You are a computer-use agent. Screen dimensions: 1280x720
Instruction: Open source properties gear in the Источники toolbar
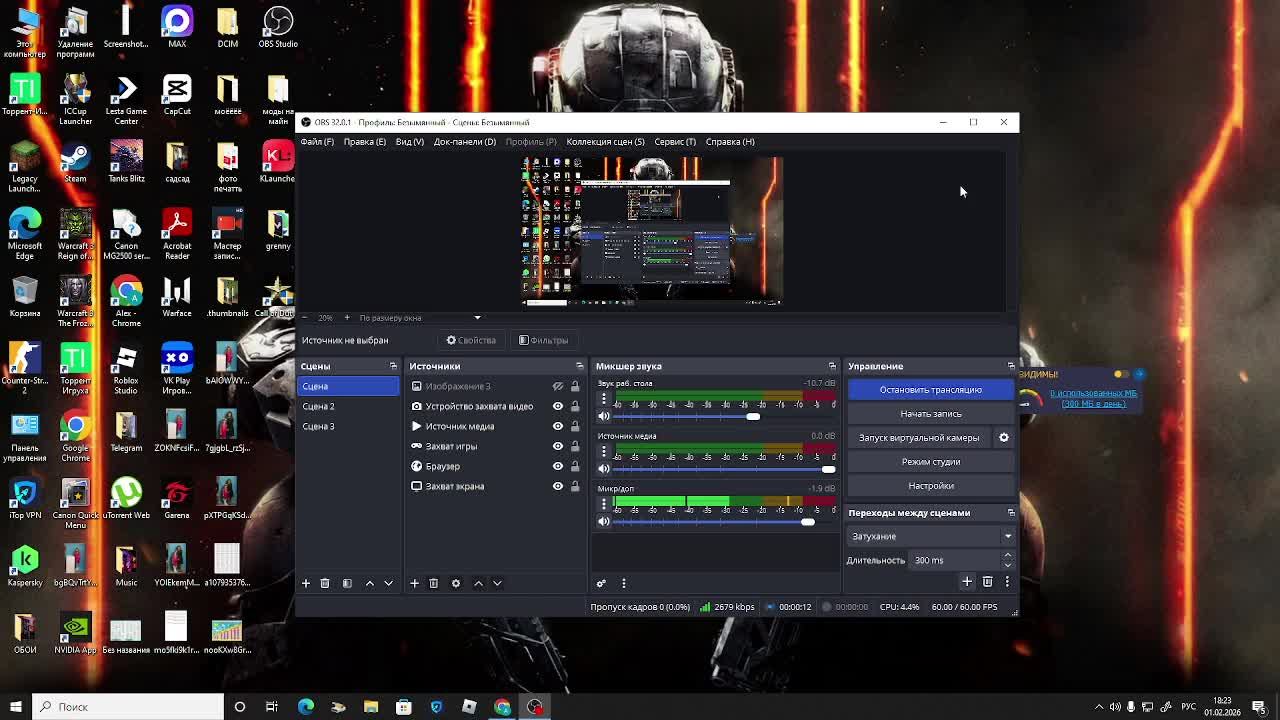click(x=455, y=583)
